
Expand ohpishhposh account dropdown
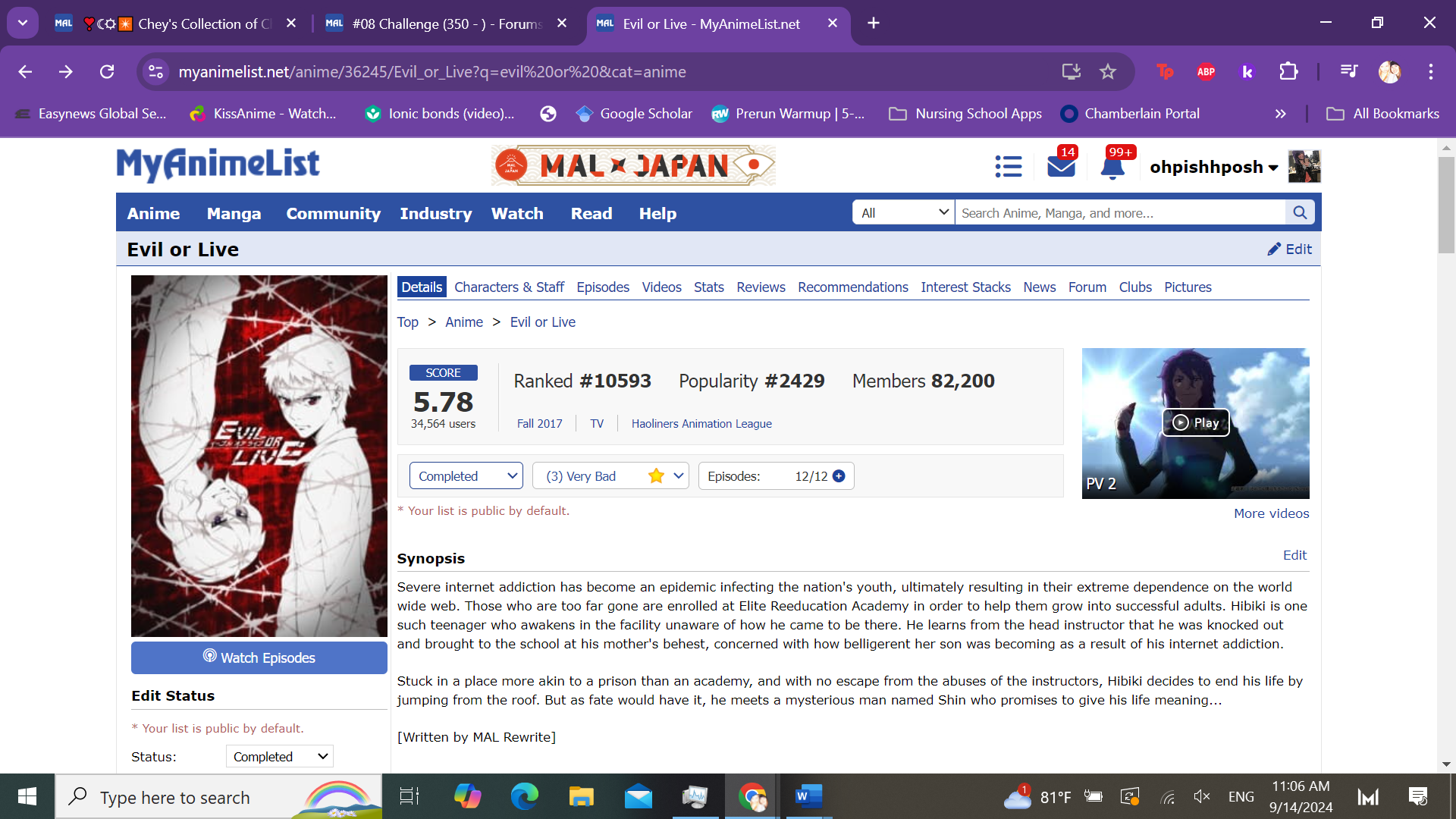coord(1213,167)
